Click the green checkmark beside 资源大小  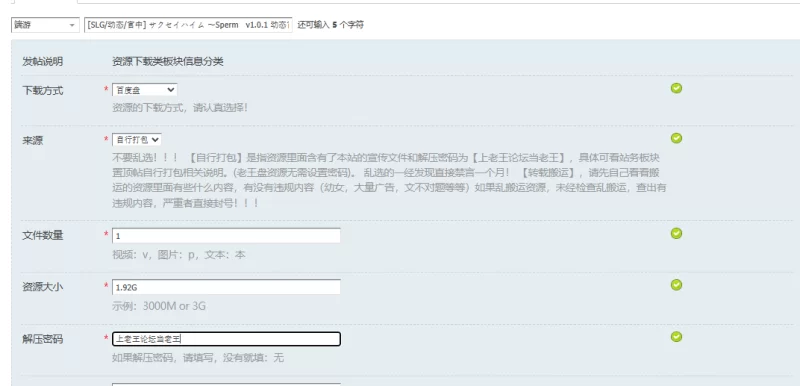676,285
